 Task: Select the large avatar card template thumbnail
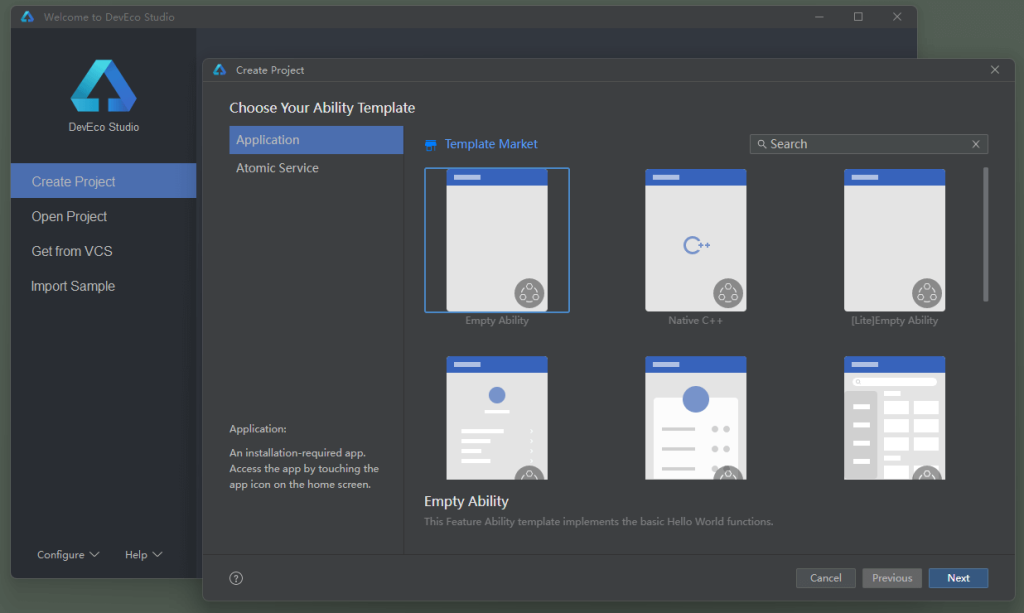696,418
